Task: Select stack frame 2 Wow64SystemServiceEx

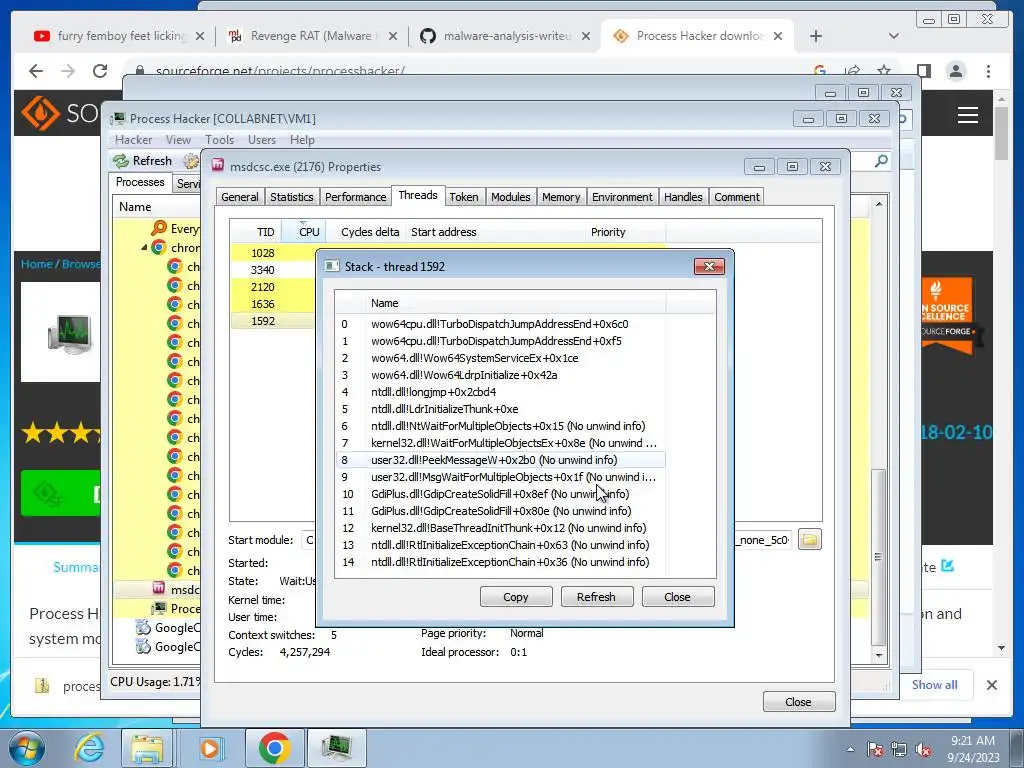Action: point(501,358)
